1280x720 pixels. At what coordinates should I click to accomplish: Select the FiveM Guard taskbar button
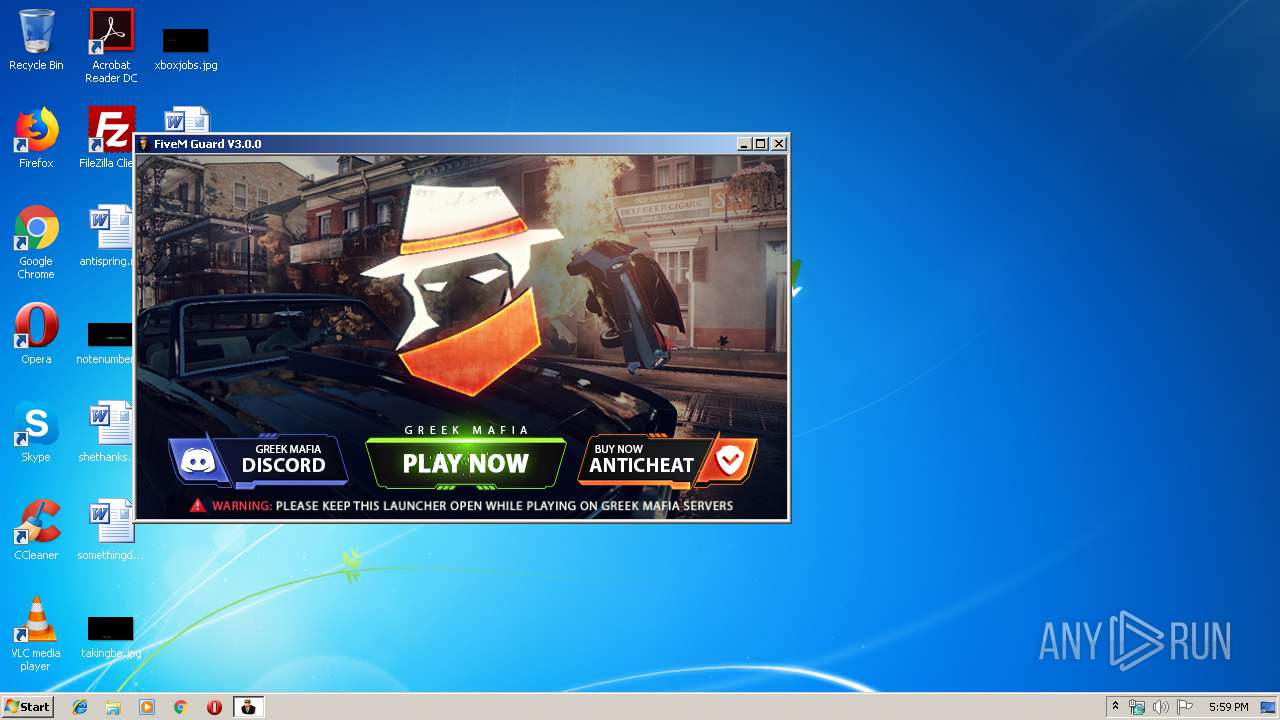[248, 707]
